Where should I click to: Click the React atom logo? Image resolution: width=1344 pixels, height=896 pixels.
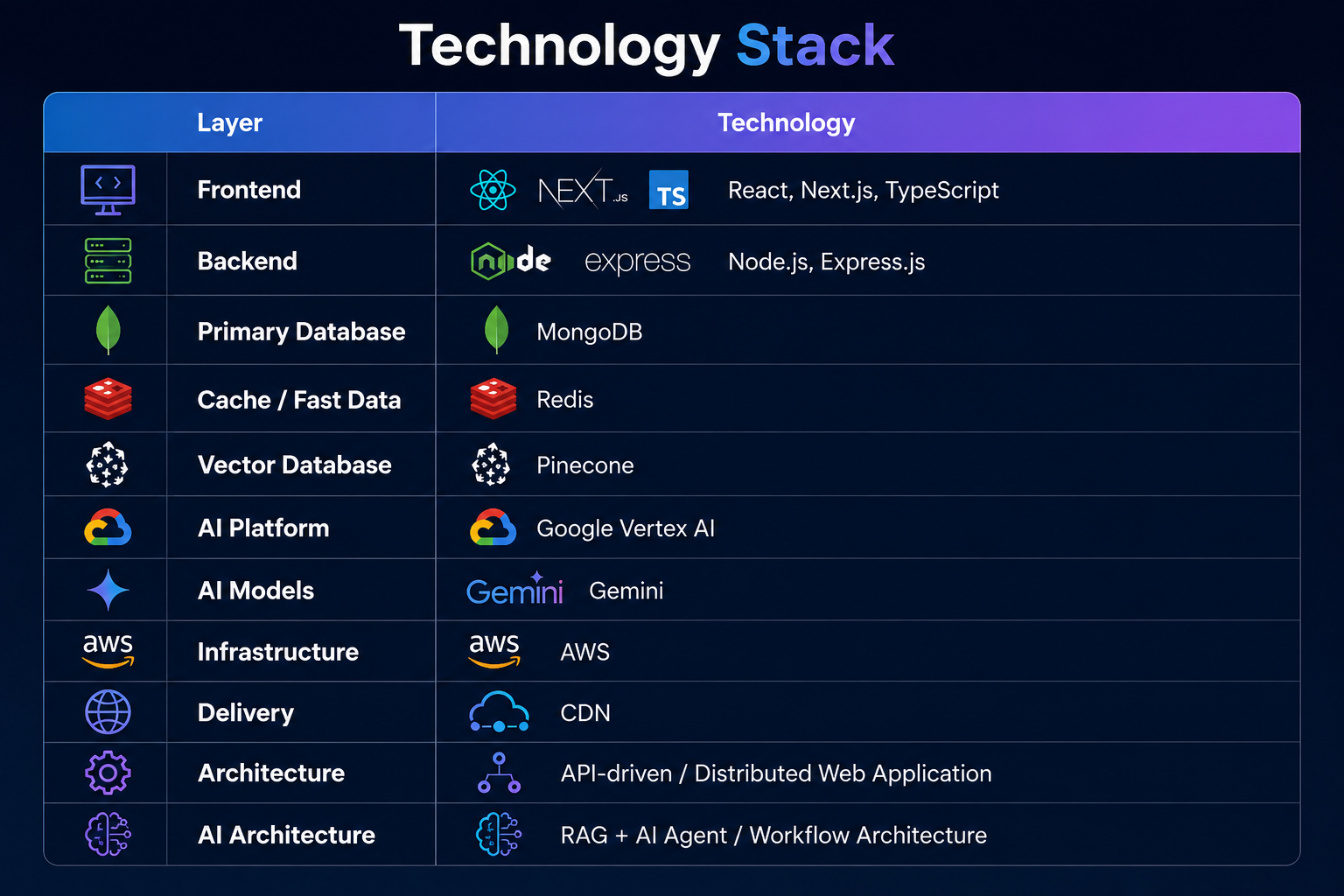493,190
